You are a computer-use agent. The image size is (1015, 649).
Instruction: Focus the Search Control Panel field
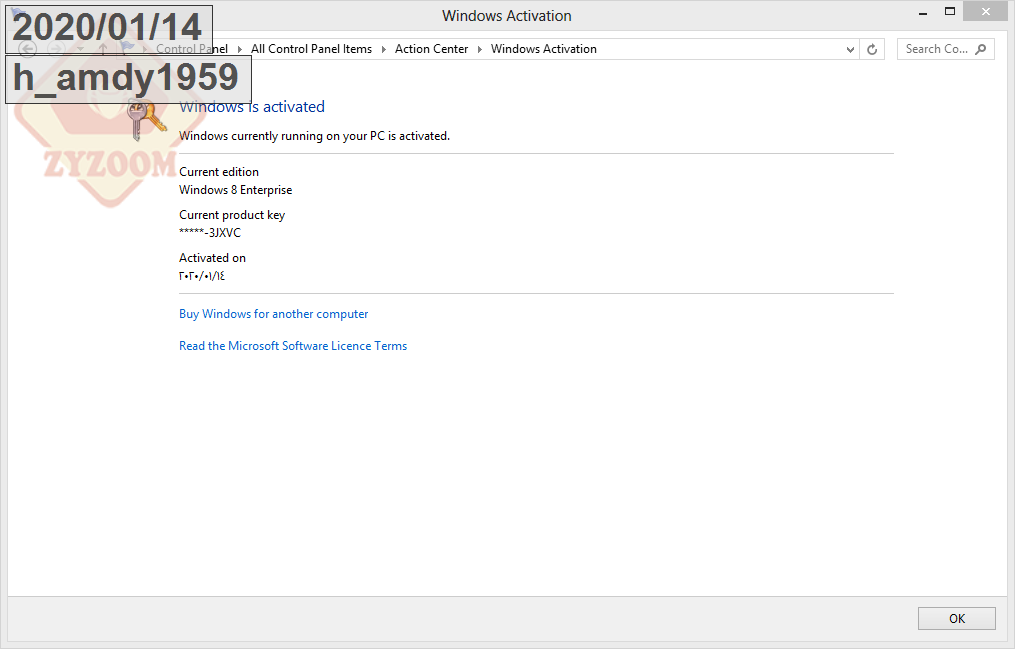(x=946, y=49)
